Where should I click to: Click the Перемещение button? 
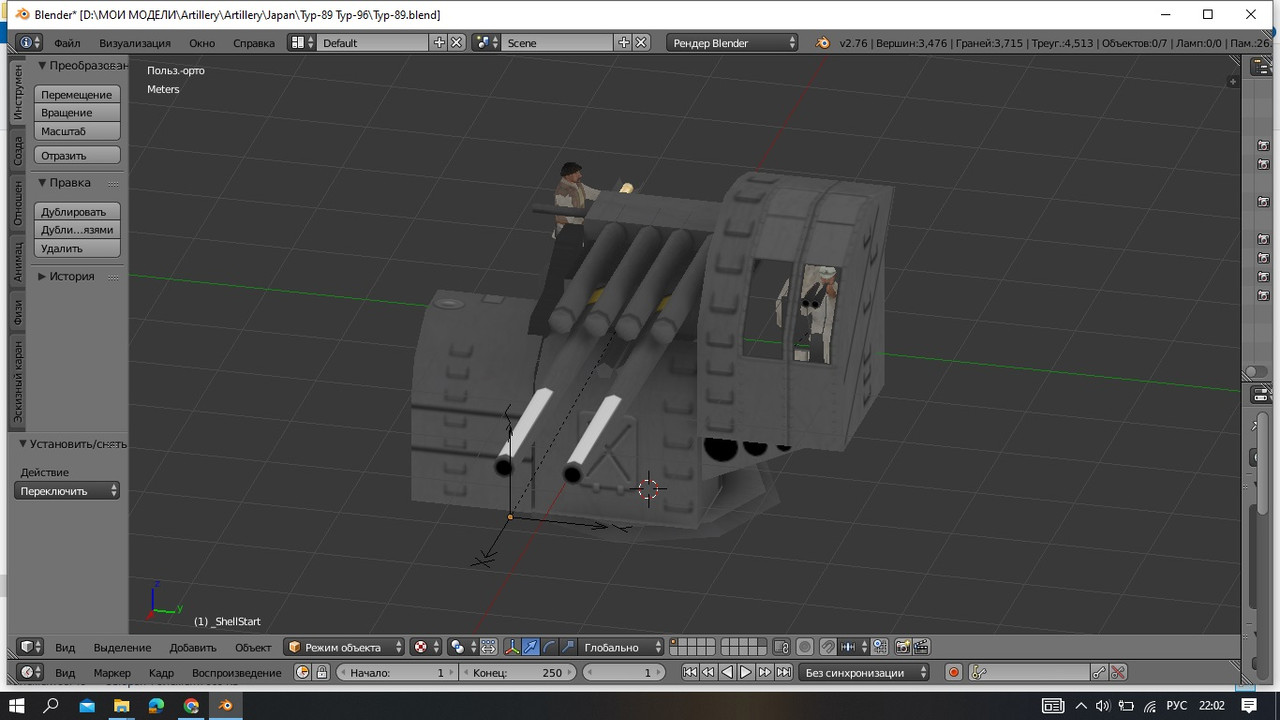click(x=77, y=94)
